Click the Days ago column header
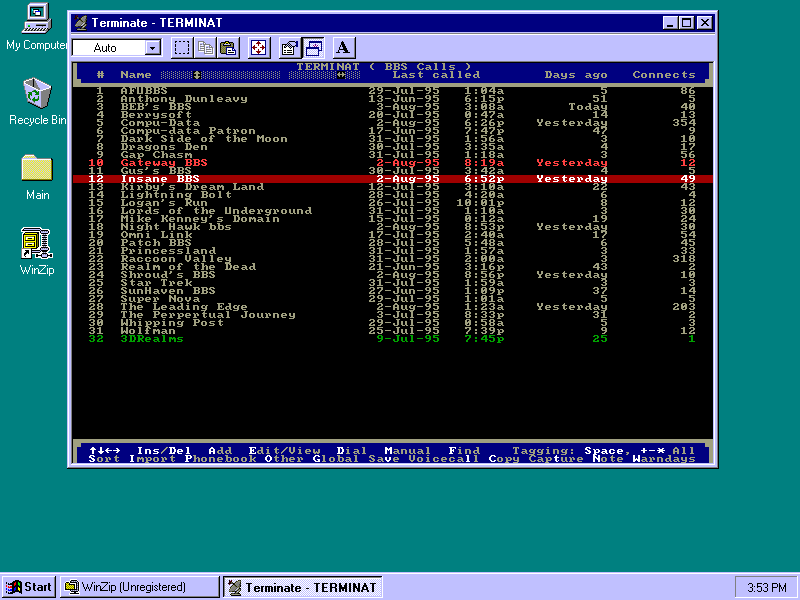 (576, 75)
